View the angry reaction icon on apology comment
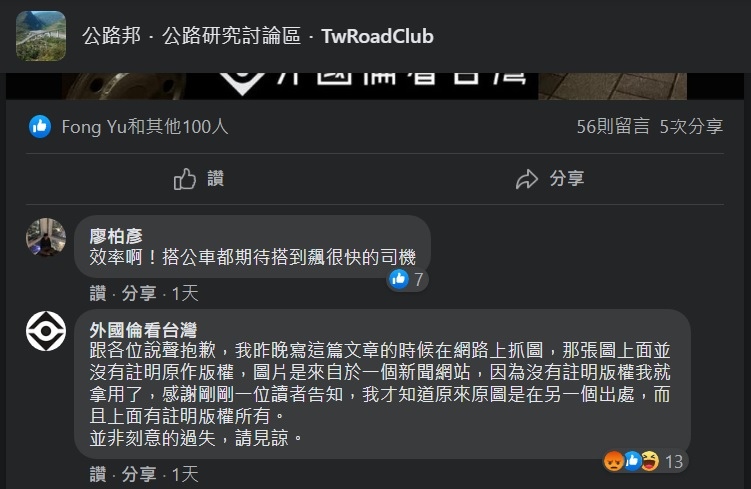Screen dimensions: 751x489 [614, 461]
